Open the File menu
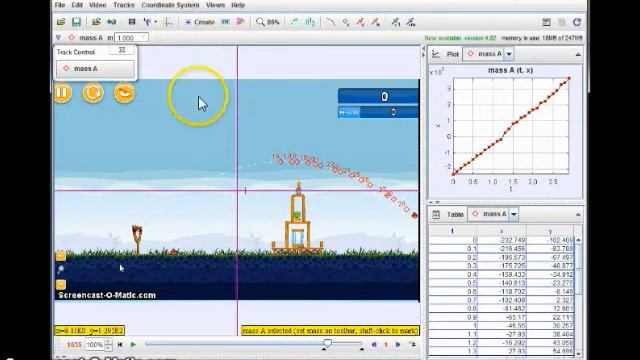The image size is (640, 360). pos(60,5)
